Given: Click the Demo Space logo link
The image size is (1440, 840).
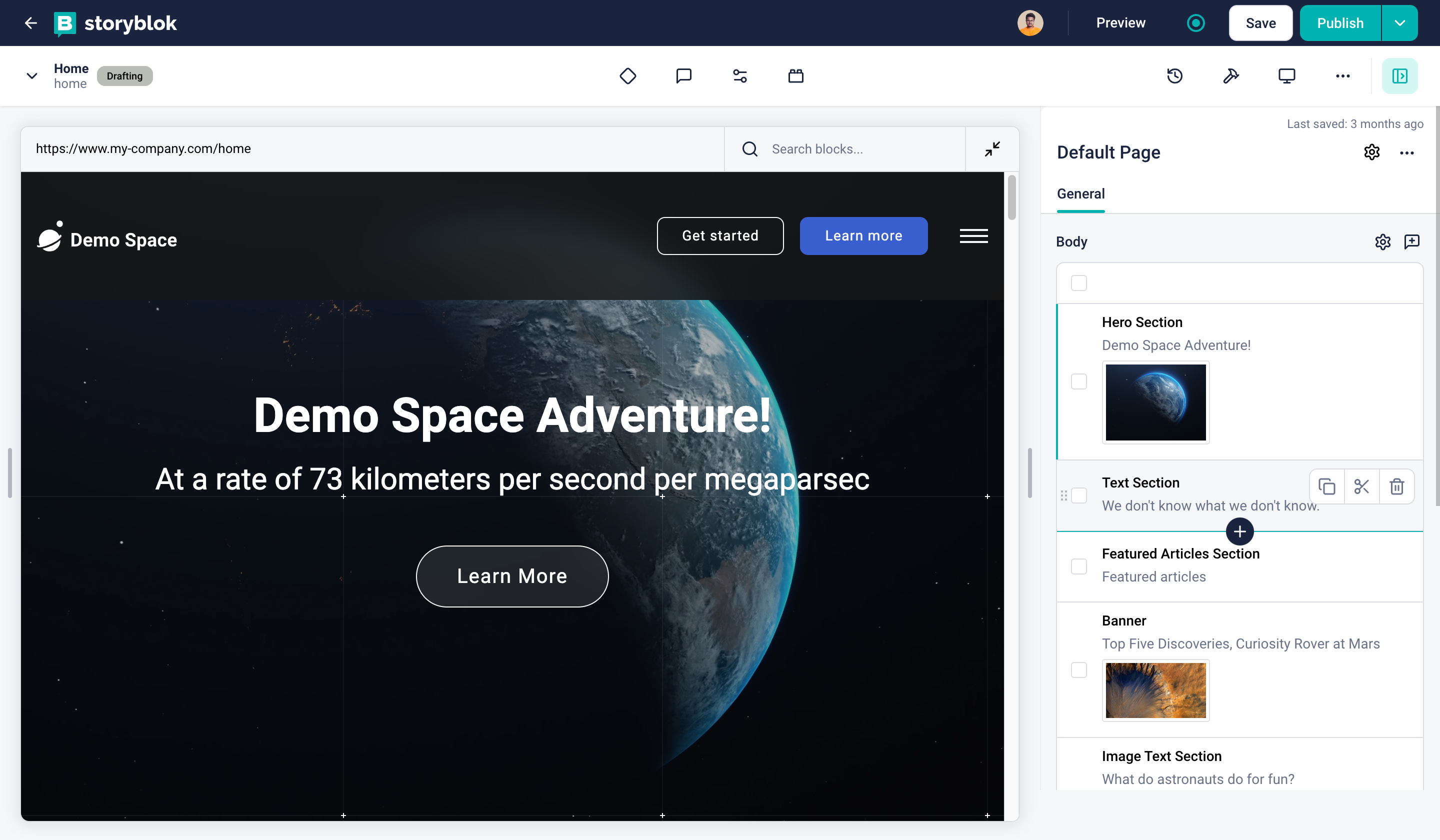Looking at the screenshot, I should [x=107, y=237].
